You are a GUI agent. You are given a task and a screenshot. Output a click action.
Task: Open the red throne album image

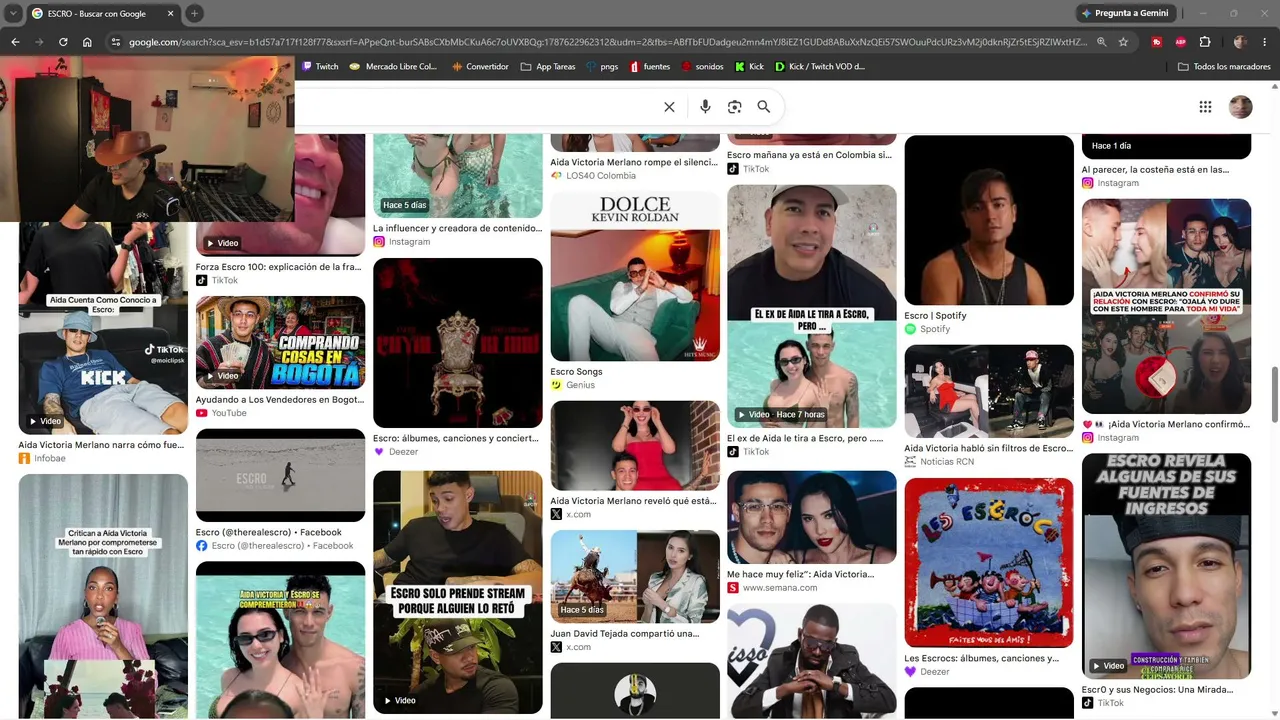(x=458, y=343)
